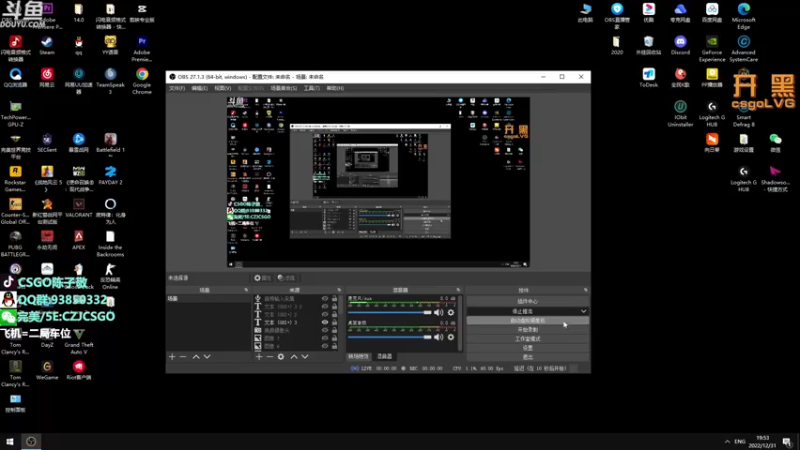Viewport: 800px width, 450px height.
Task: Open OBS 设置 settings button
Action: (528, 348)
